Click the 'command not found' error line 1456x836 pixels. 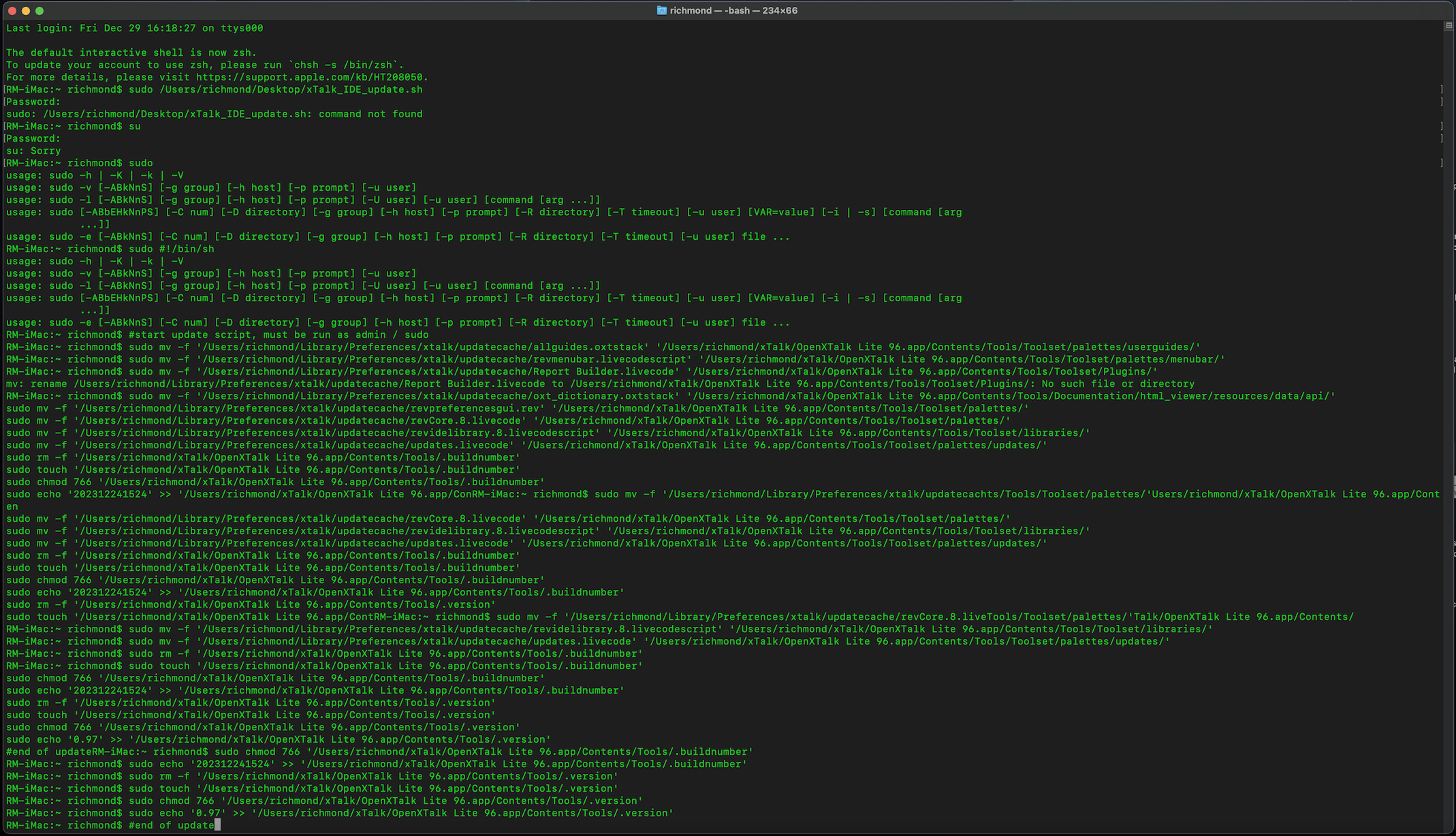click(x=215, y=114)
